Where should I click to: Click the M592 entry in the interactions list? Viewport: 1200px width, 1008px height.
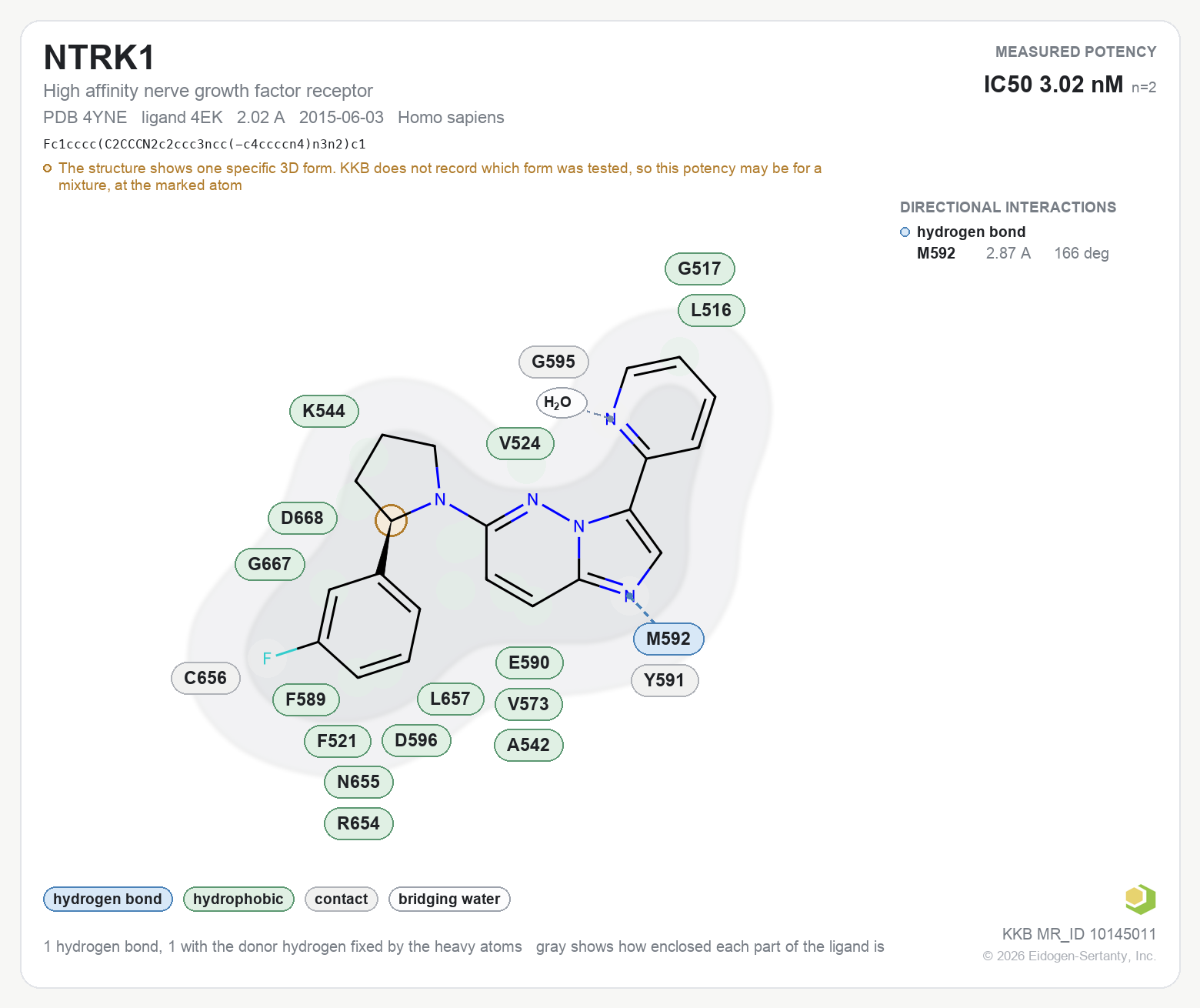click(x=936, y=253)
